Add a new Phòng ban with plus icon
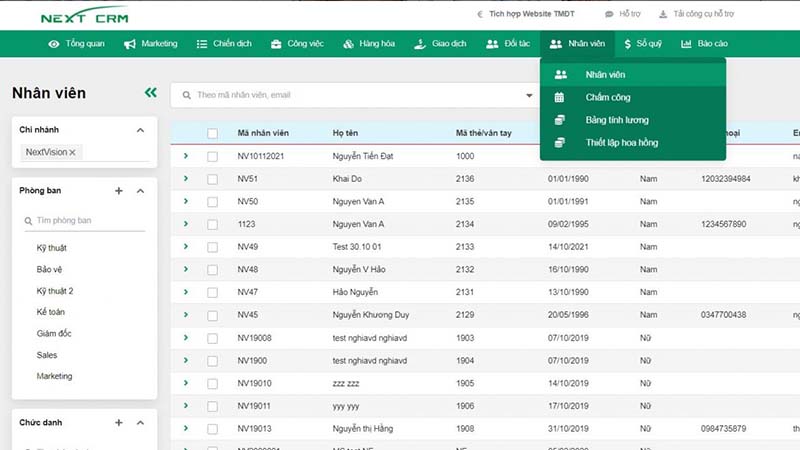The width and height of the screenshot is (800, 450). tap(119, 190)
